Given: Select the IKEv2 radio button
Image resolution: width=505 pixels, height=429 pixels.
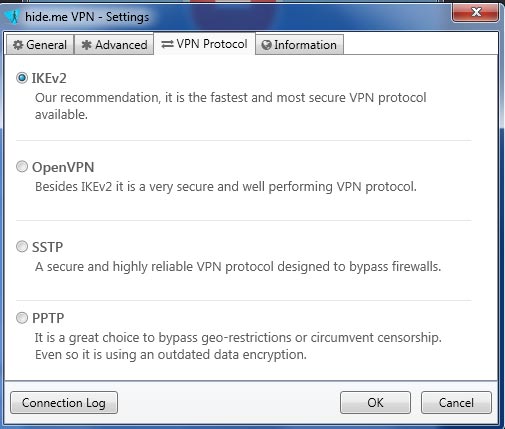Looking at the screenshot, I should (22, 78).
